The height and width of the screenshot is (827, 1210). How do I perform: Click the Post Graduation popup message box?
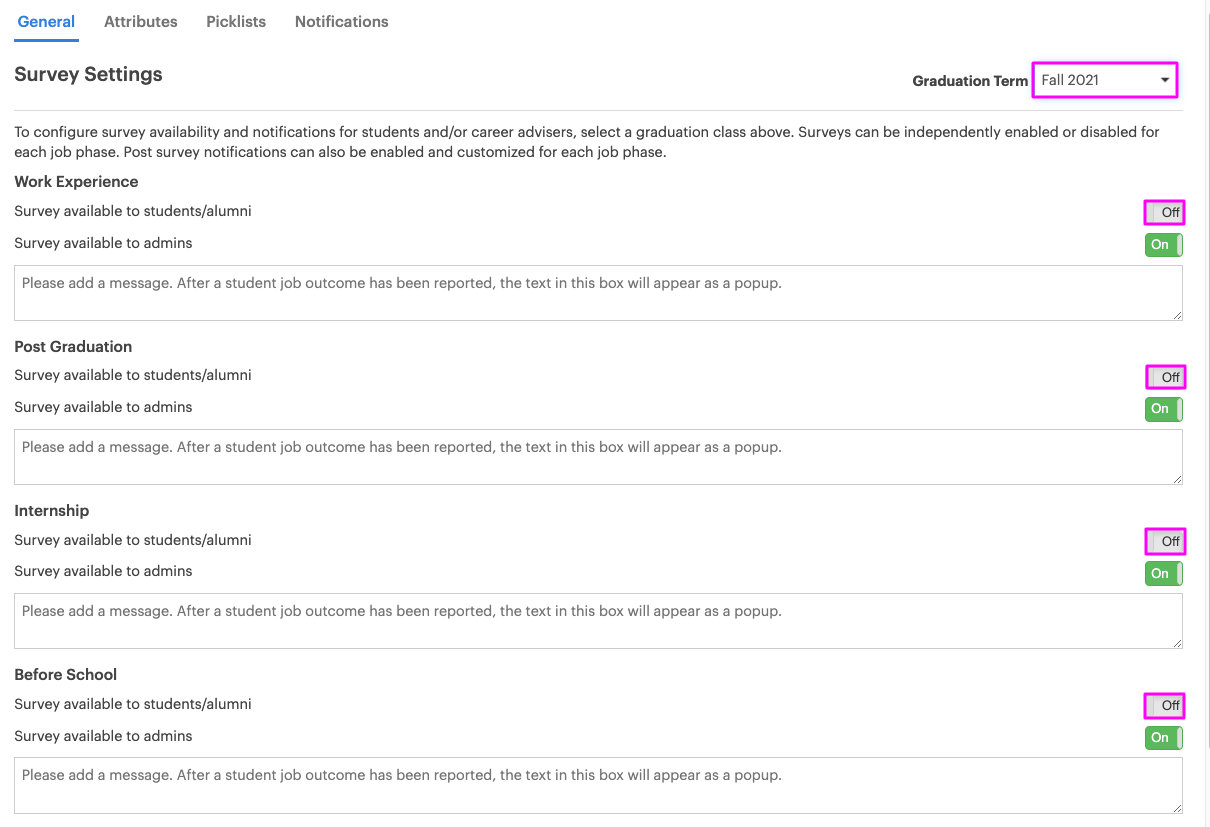point(598,457)
